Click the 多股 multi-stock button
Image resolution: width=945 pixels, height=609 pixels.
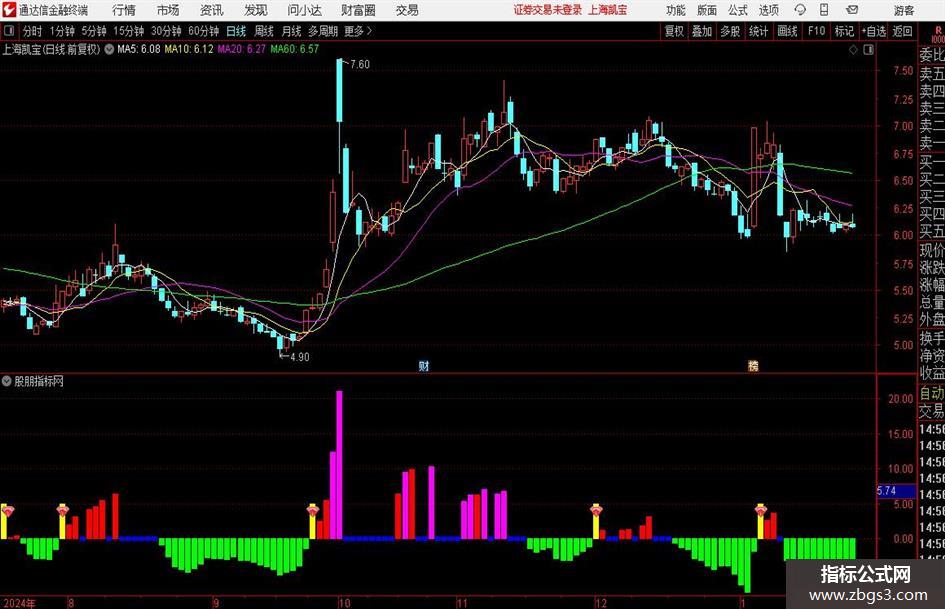tap(730, 31)
